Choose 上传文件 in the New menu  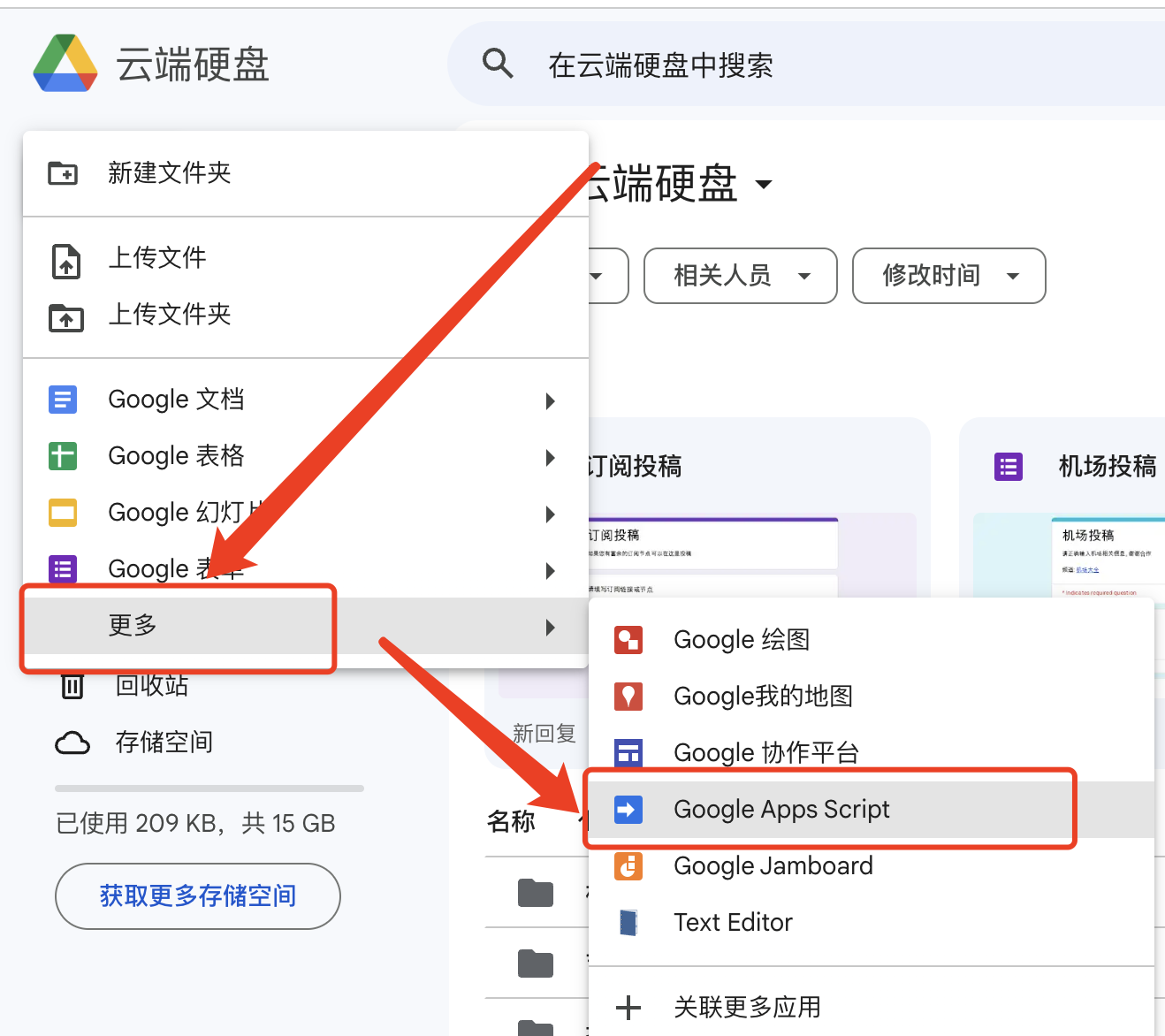[156, 258]
